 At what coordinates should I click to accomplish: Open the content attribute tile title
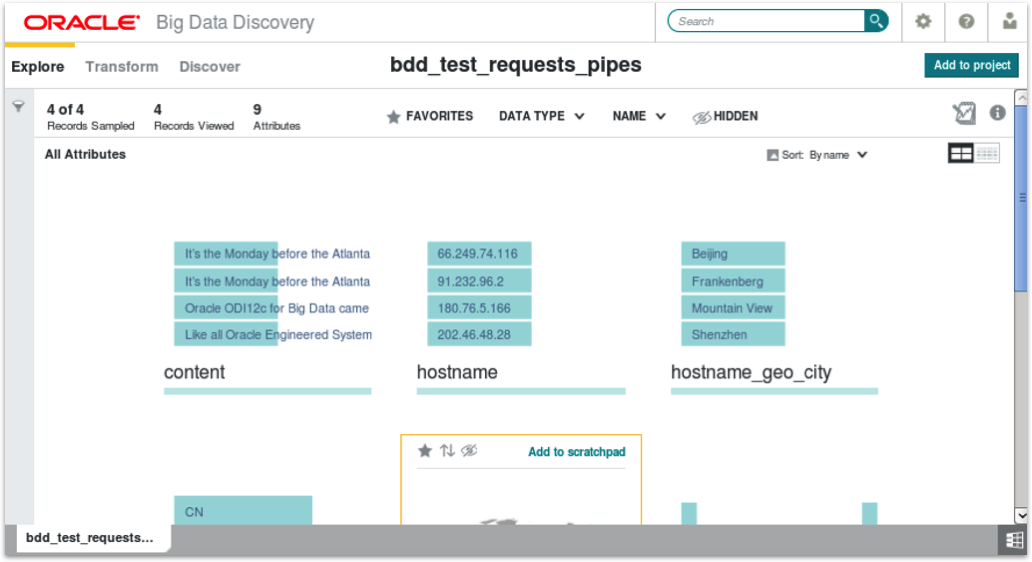point(194,372)
